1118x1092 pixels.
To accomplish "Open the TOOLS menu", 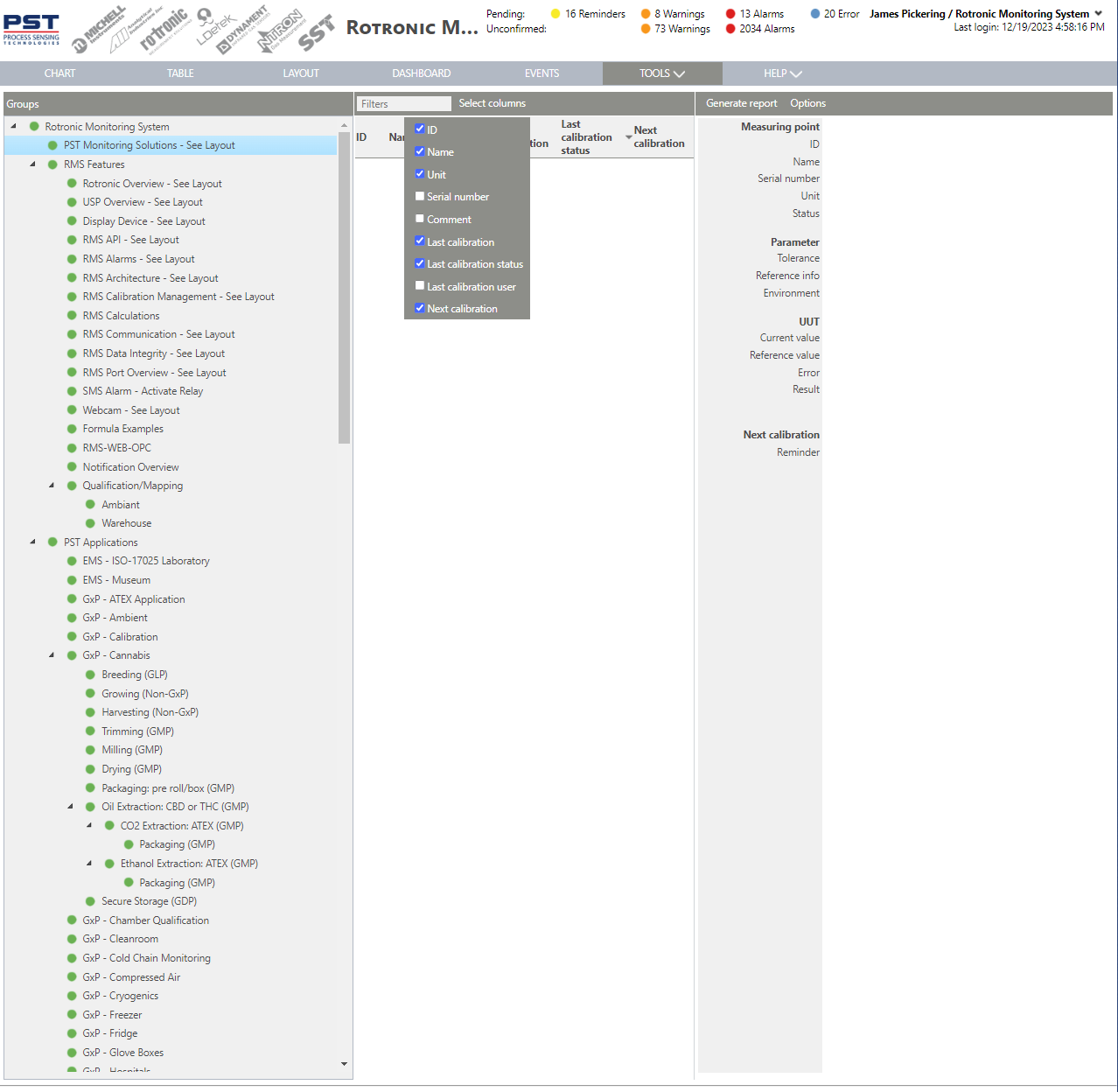I will click(662, 73).
